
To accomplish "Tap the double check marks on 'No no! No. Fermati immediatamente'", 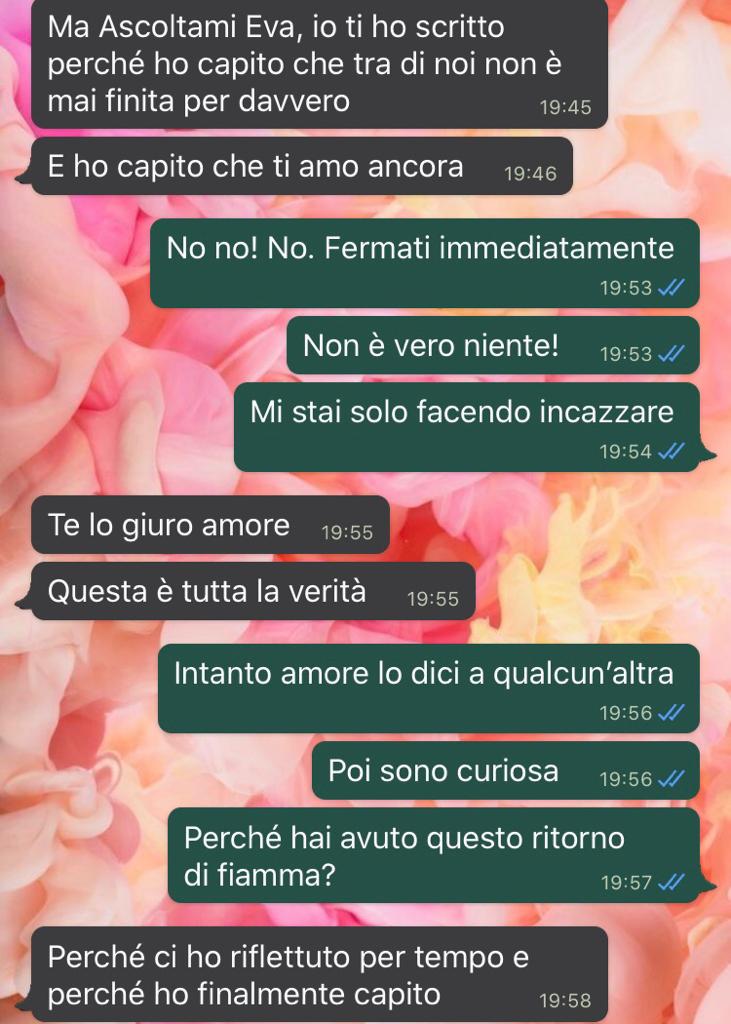I will [x=671, y=287].
